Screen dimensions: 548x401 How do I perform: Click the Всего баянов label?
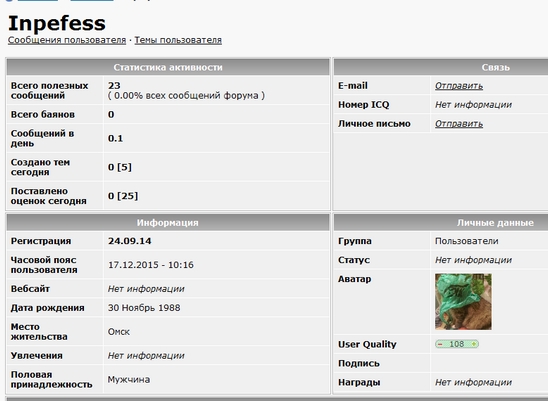(43, 115)
